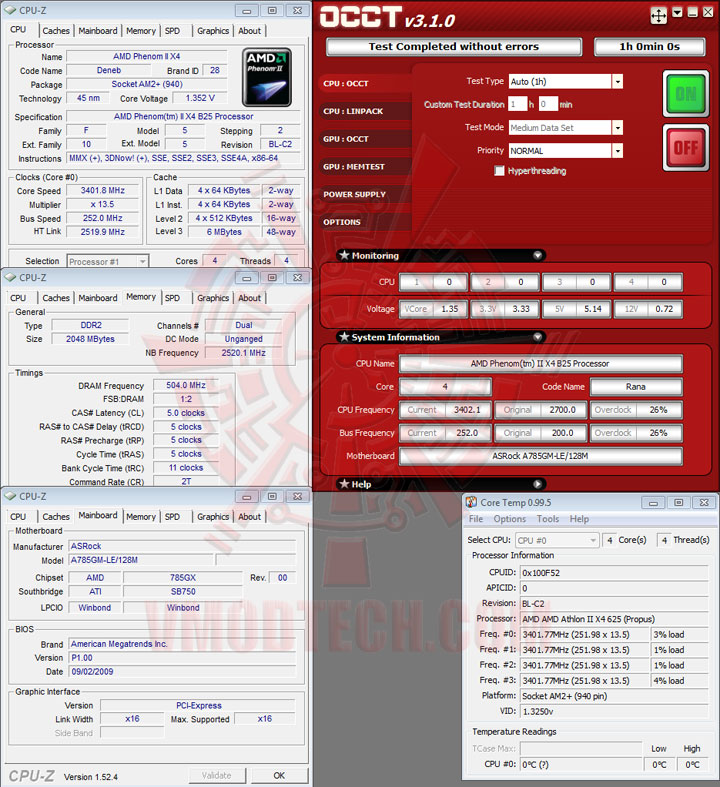
Task: Click the Mainboard CPU-Z window title icon
Action: (11, 496)
